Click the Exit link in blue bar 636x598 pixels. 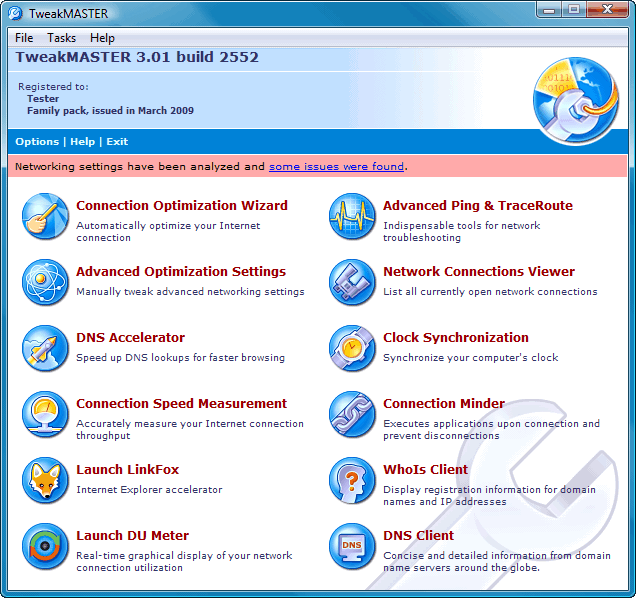pyautogui.click(x=117, y=142)
